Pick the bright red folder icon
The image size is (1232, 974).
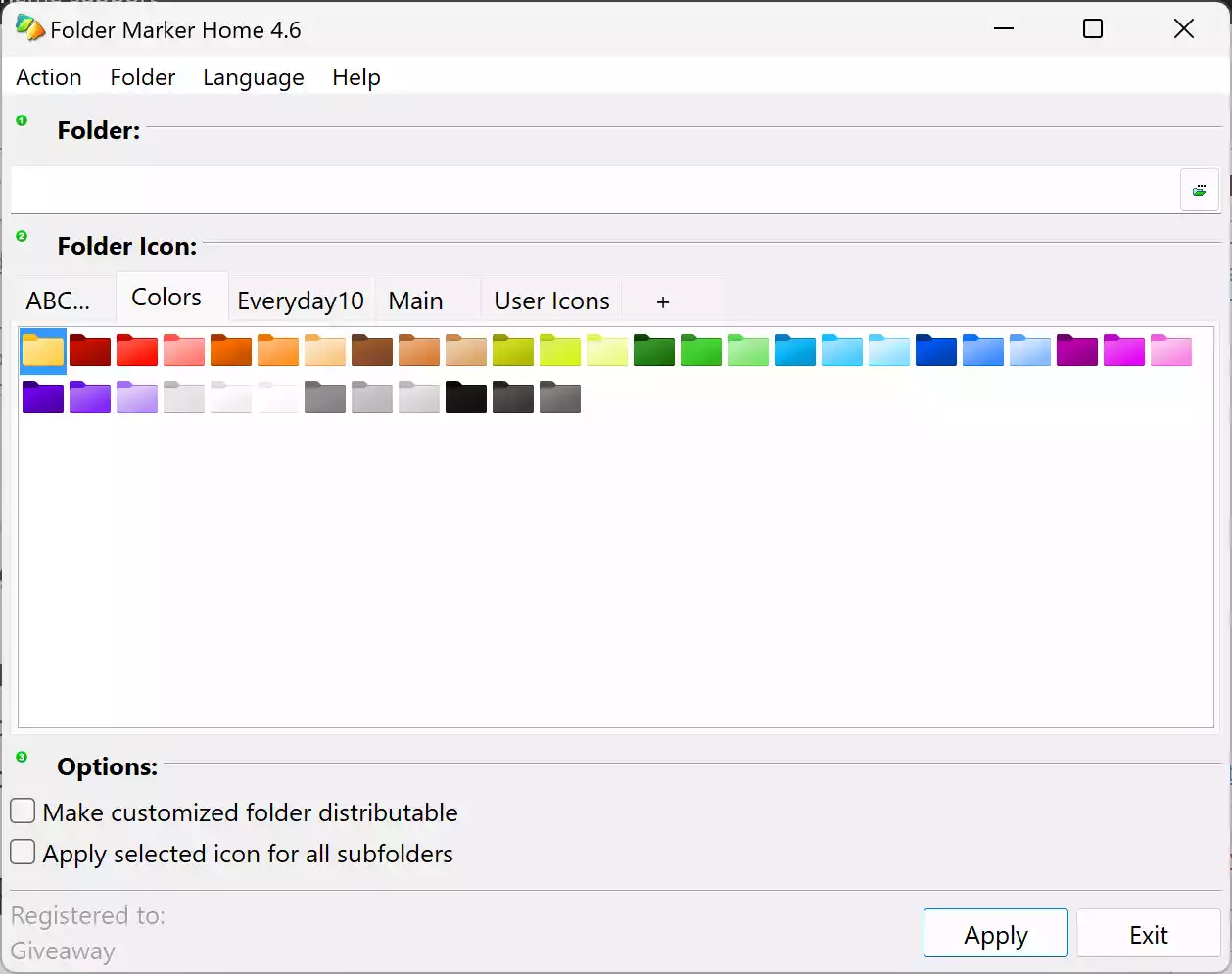137,351
